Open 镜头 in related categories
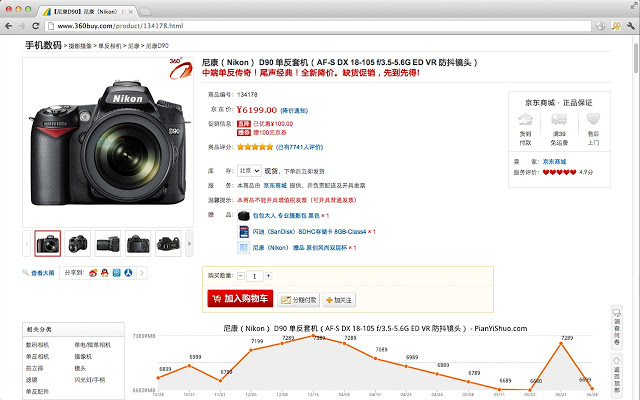The height and width of the screenshot is (400, 640). click(80, 368)
